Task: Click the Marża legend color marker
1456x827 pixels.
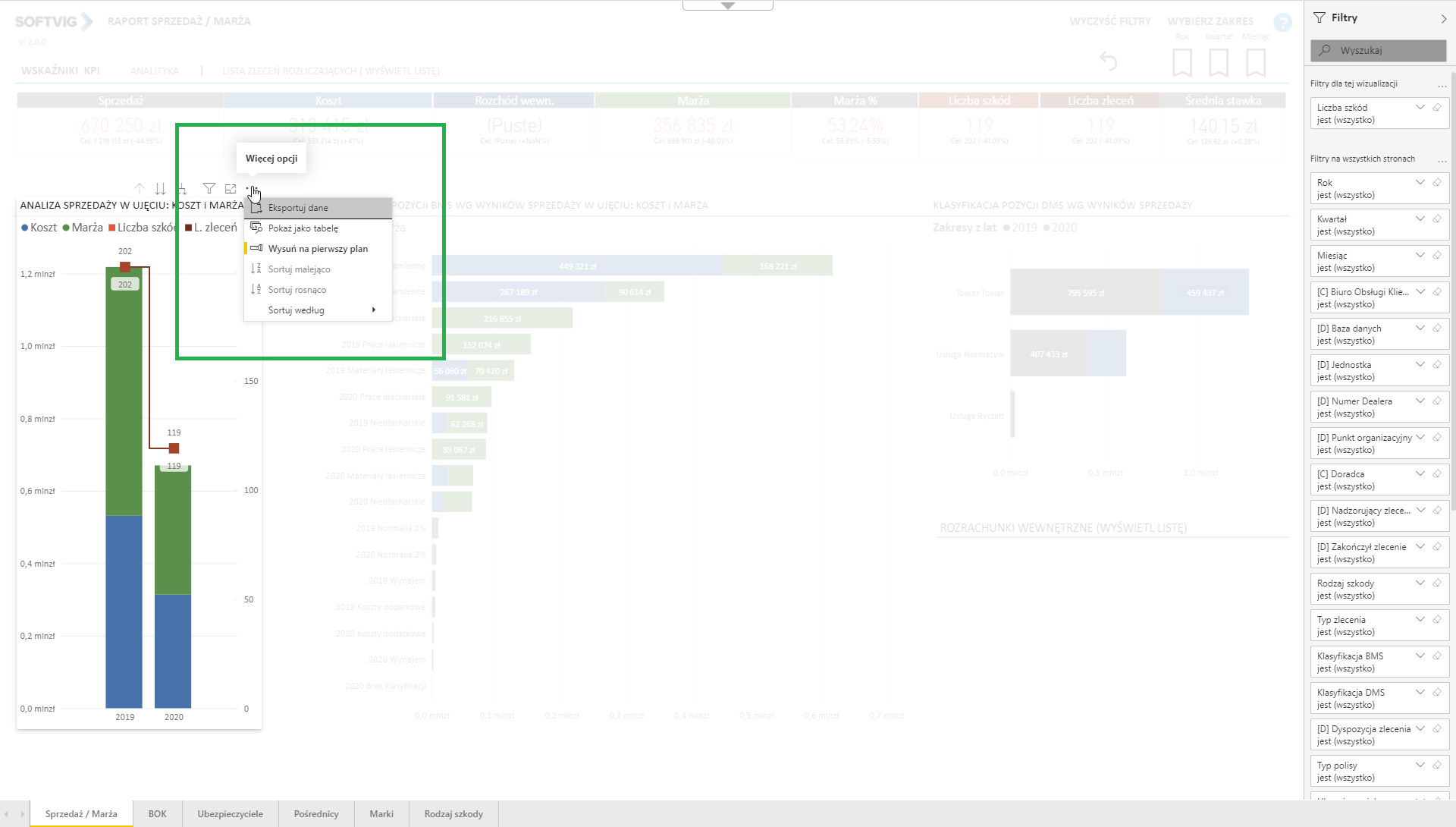Action: pos(66,228)
